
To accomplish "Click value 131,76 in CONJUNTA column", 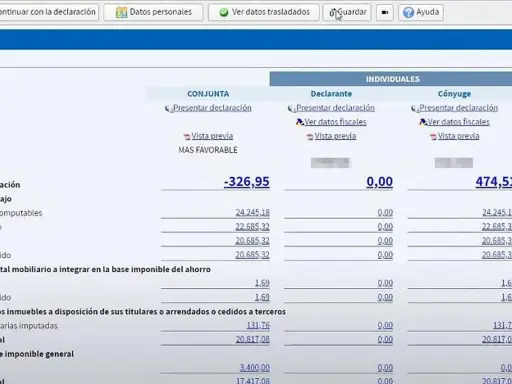I will tap(258, 325).
